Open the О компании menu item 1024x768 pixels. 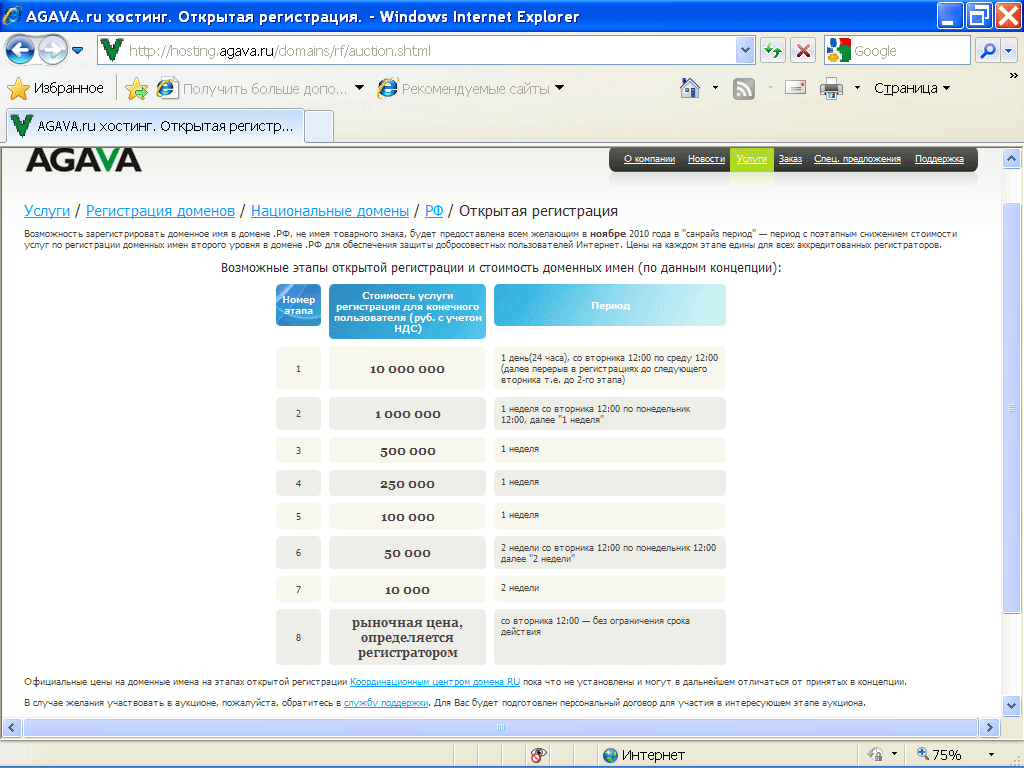649,159
